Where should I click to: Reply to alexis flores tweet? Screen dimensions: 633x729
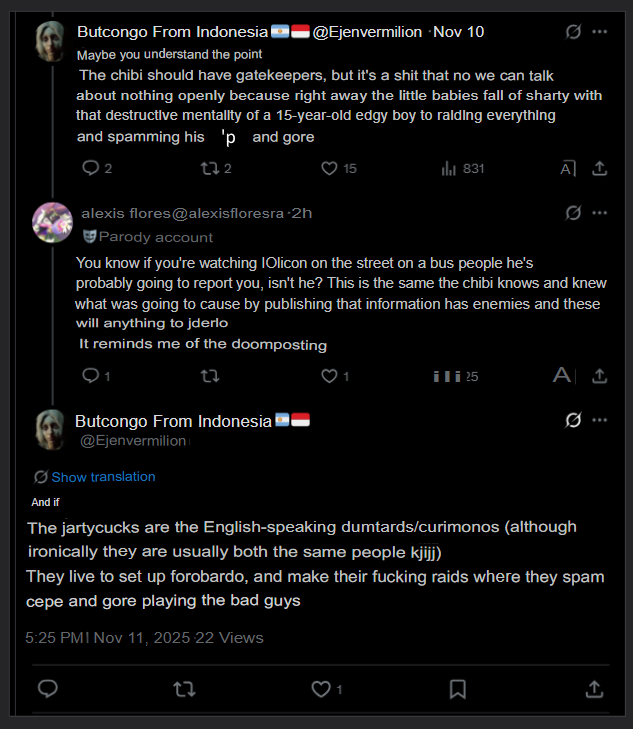point(90,376)
